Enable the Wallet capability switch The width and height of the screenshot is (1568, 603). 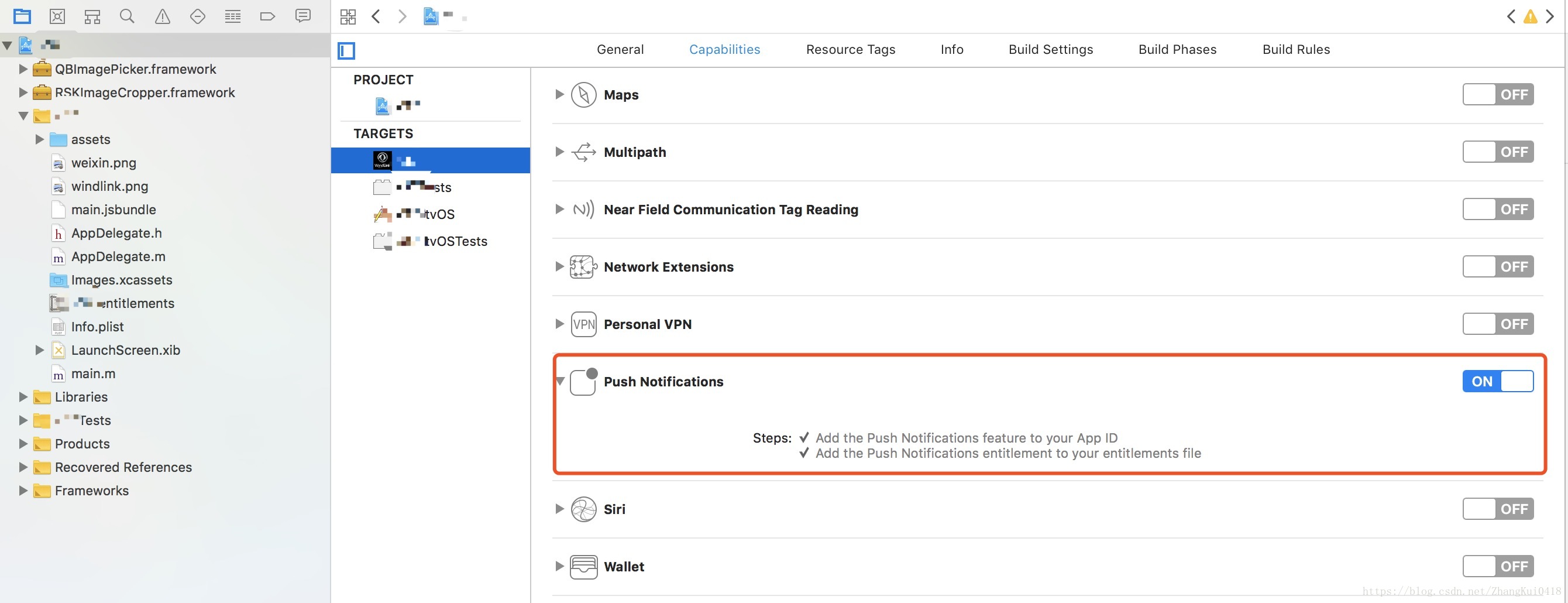(x=1497, y=566)
